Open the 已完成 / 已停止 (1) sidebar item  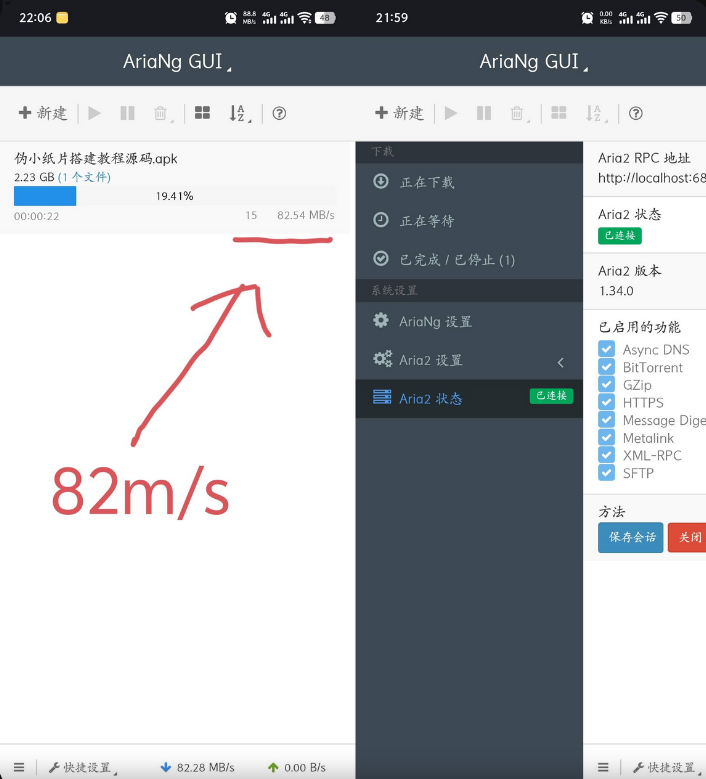[469, 259]
